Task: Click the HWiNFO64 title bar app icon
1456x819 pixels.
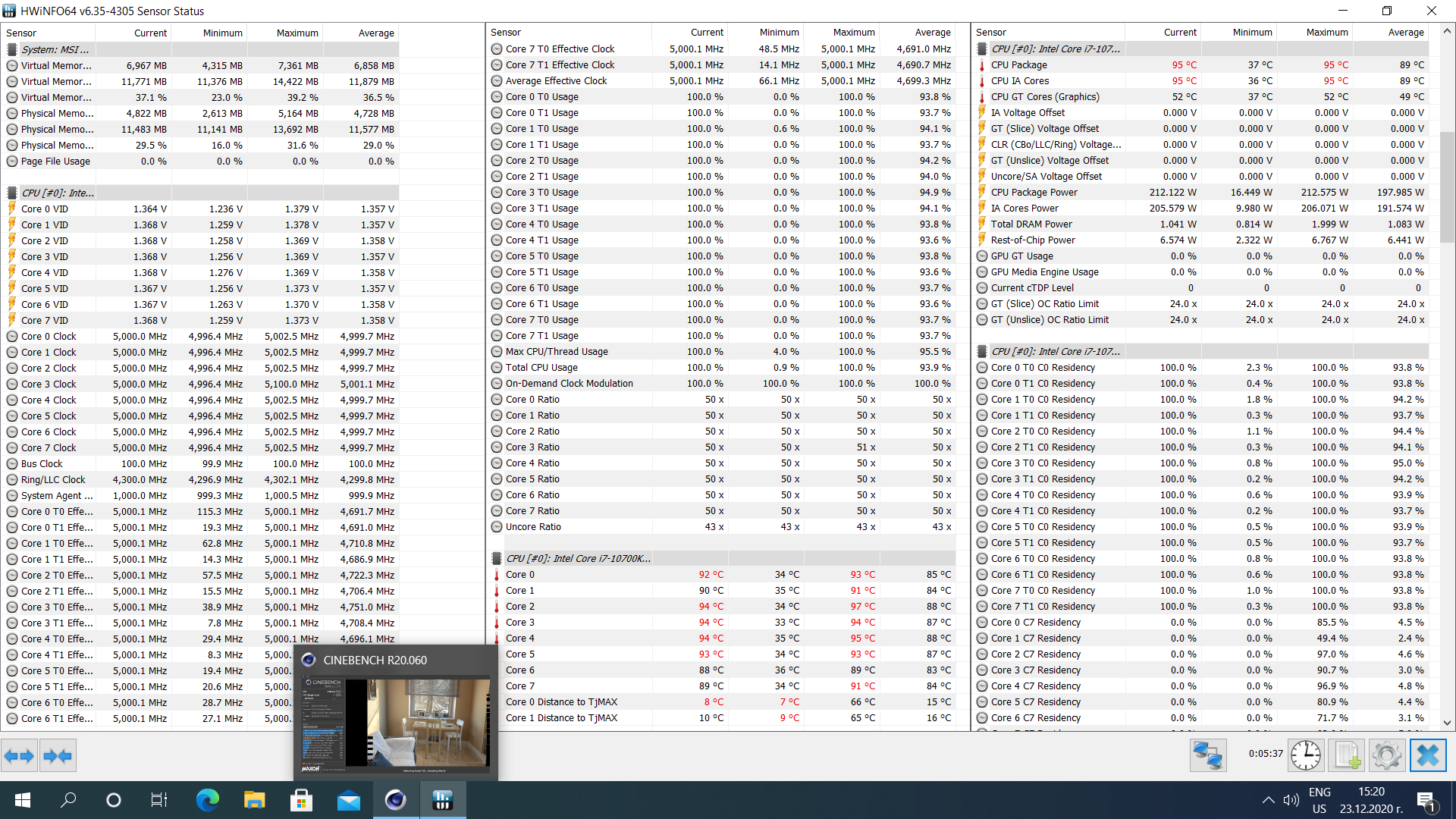Action: (x=9, y=11)
